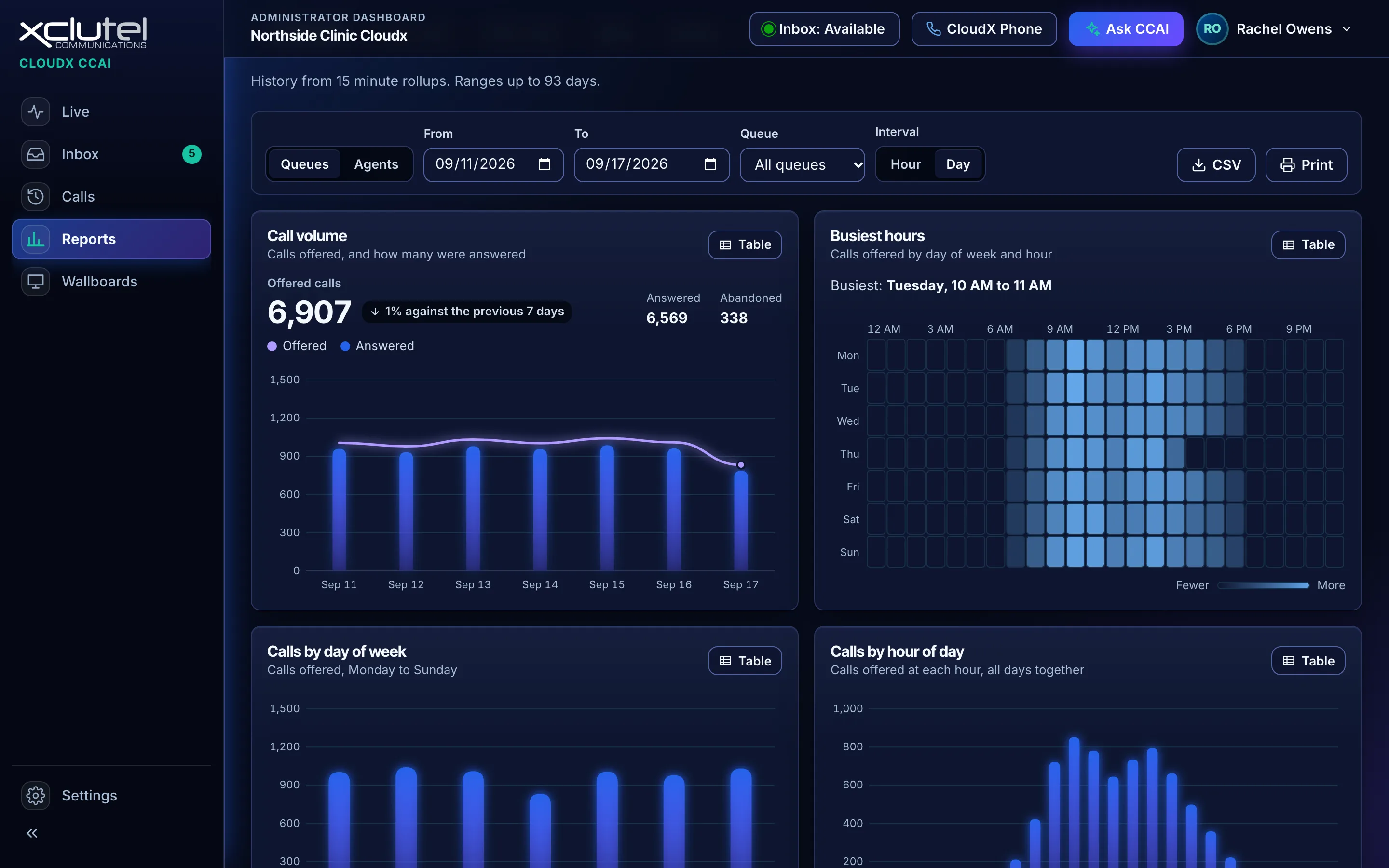Show Busiest hours as Table

click(x=1308, y=244)
